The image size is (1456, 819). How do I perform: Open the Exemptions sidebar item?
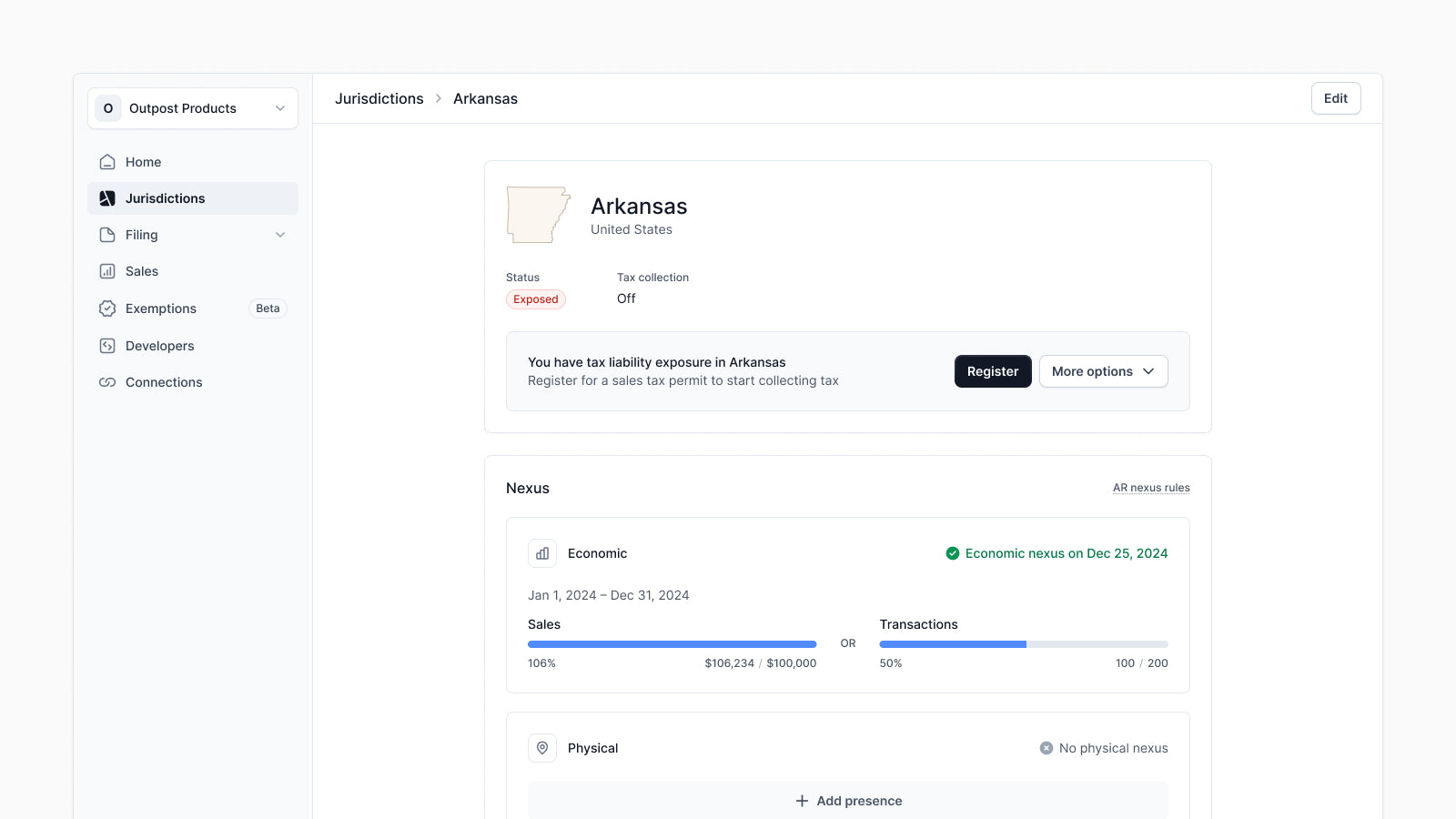pyautogui.click(x=193, y=308)
